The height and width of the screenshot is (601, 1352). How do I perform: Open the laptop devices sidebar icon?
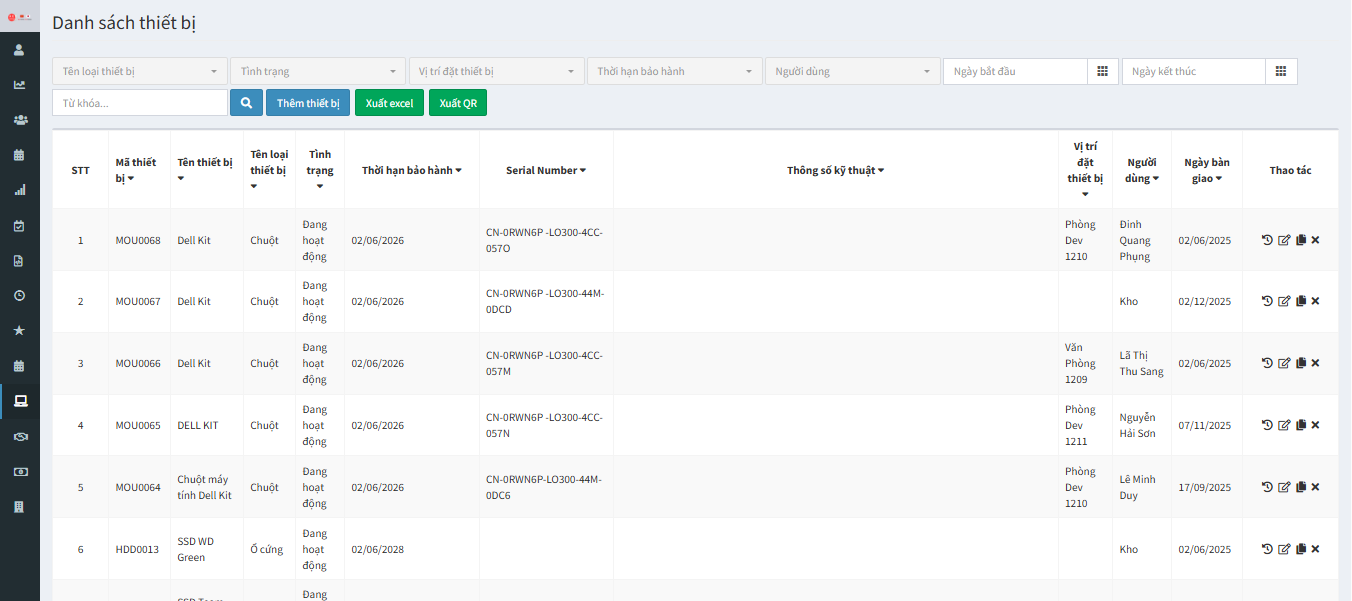[x=20, y=401]
